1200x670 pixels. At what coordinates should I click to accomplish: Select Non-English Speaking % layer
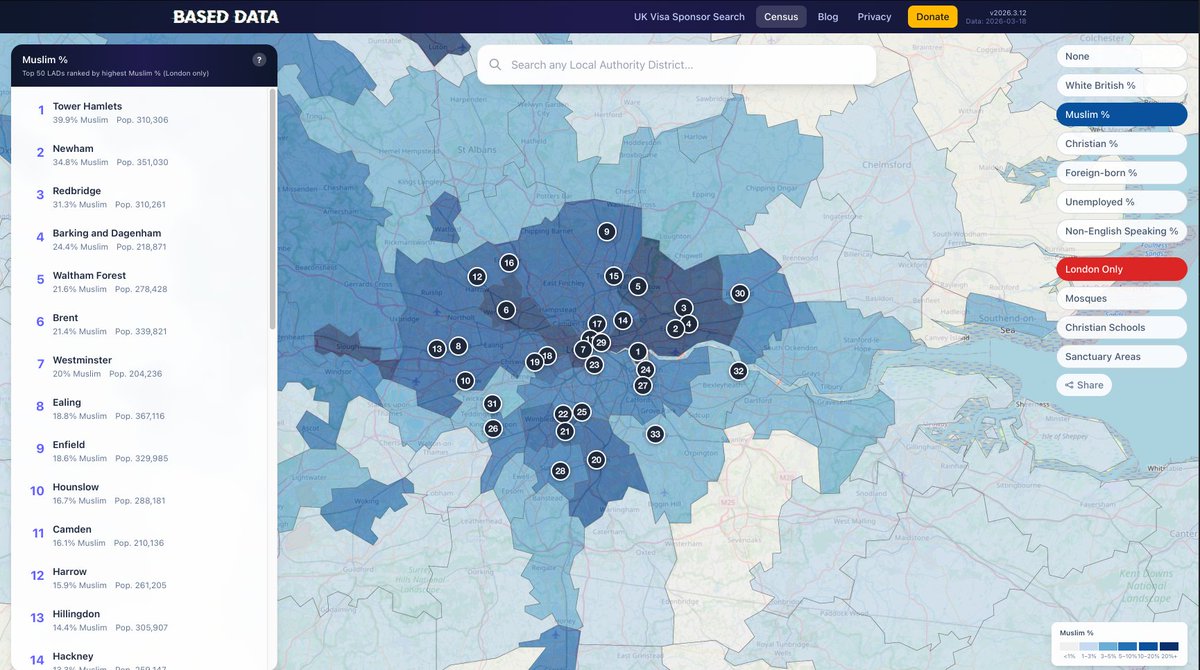(1121, 231)
